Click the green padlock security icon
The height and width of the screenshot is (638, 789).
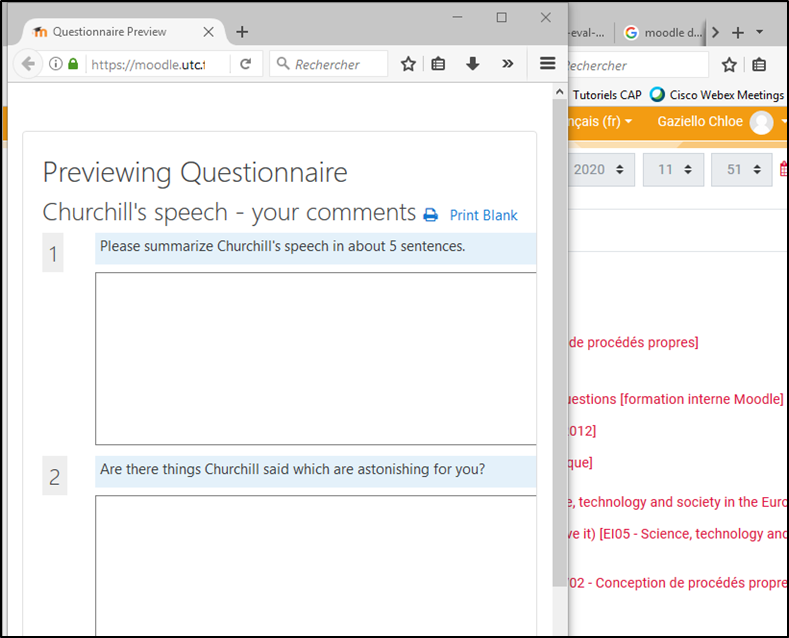73,64
